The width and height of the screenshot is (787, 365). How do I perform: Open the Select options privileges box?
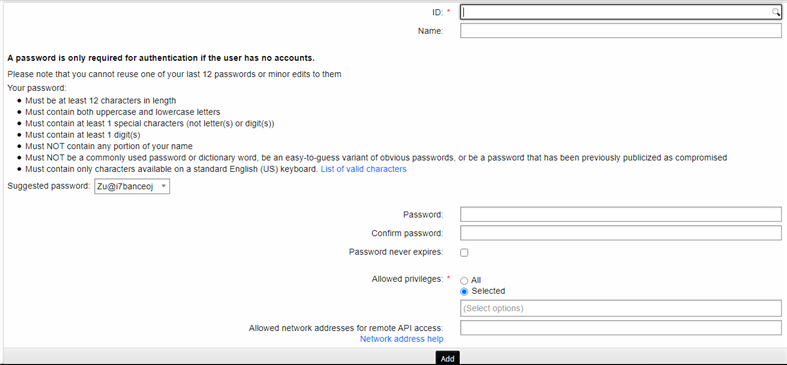(621, 308)
